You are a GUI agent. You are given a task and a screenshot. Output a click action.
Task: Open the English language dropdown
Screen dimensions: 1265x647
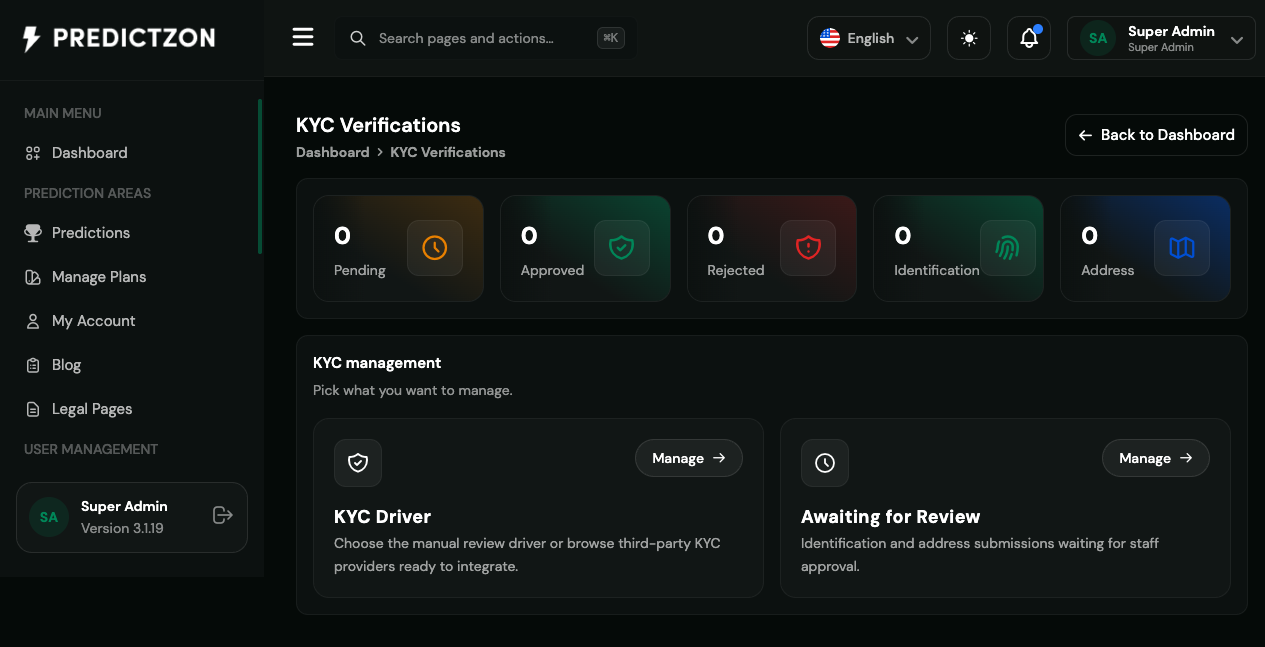(x=869, y=38)
